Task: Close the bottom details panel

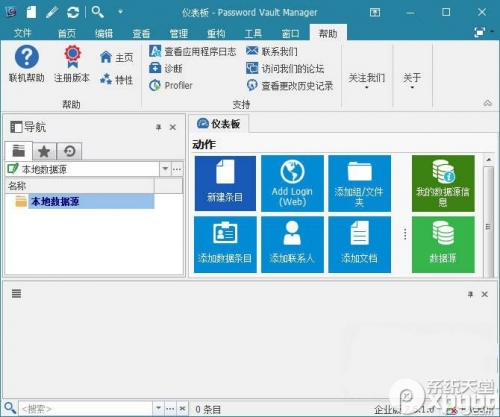Action: coord(485,294)
